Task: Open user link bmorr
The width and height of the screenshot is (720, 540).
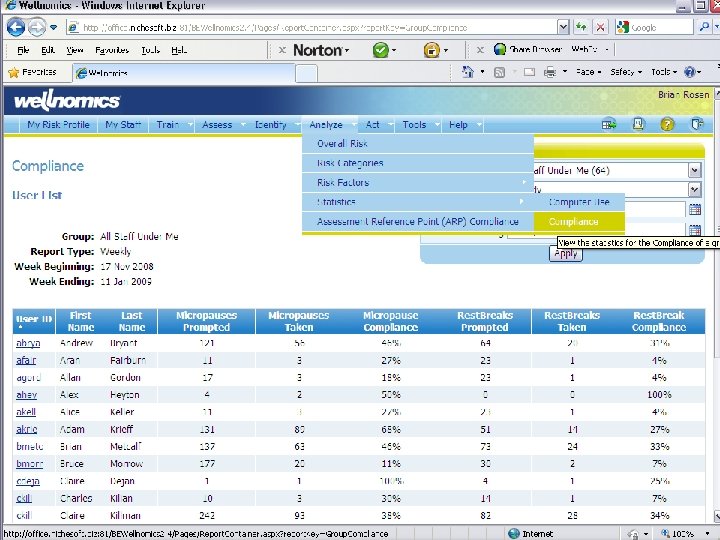Action: click(x=29, y=464)
